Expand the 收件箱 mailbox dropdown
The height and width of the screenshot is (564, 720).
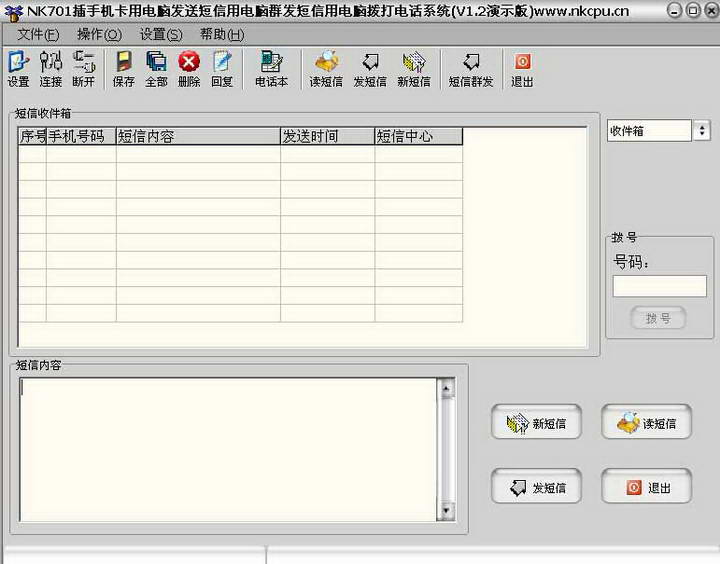(x=649, y=131)
